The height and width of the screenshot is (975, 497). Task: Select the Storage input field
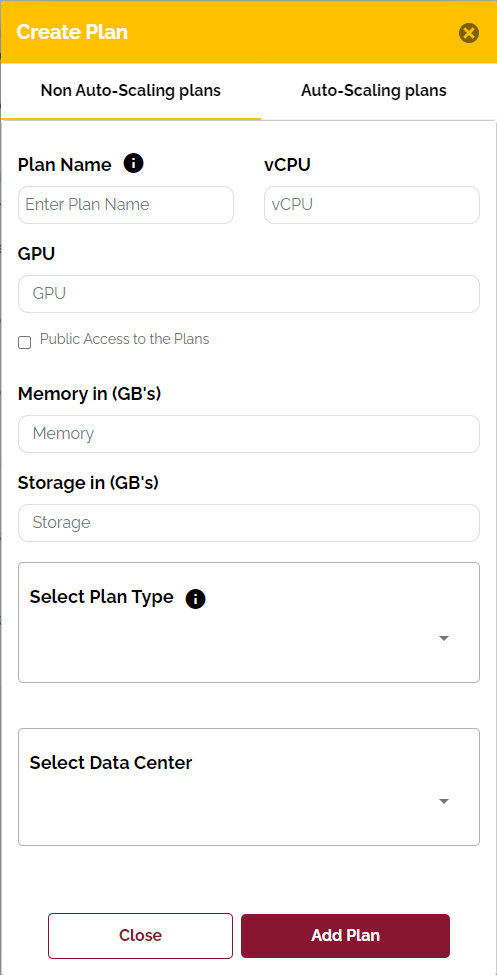(249, 522)
